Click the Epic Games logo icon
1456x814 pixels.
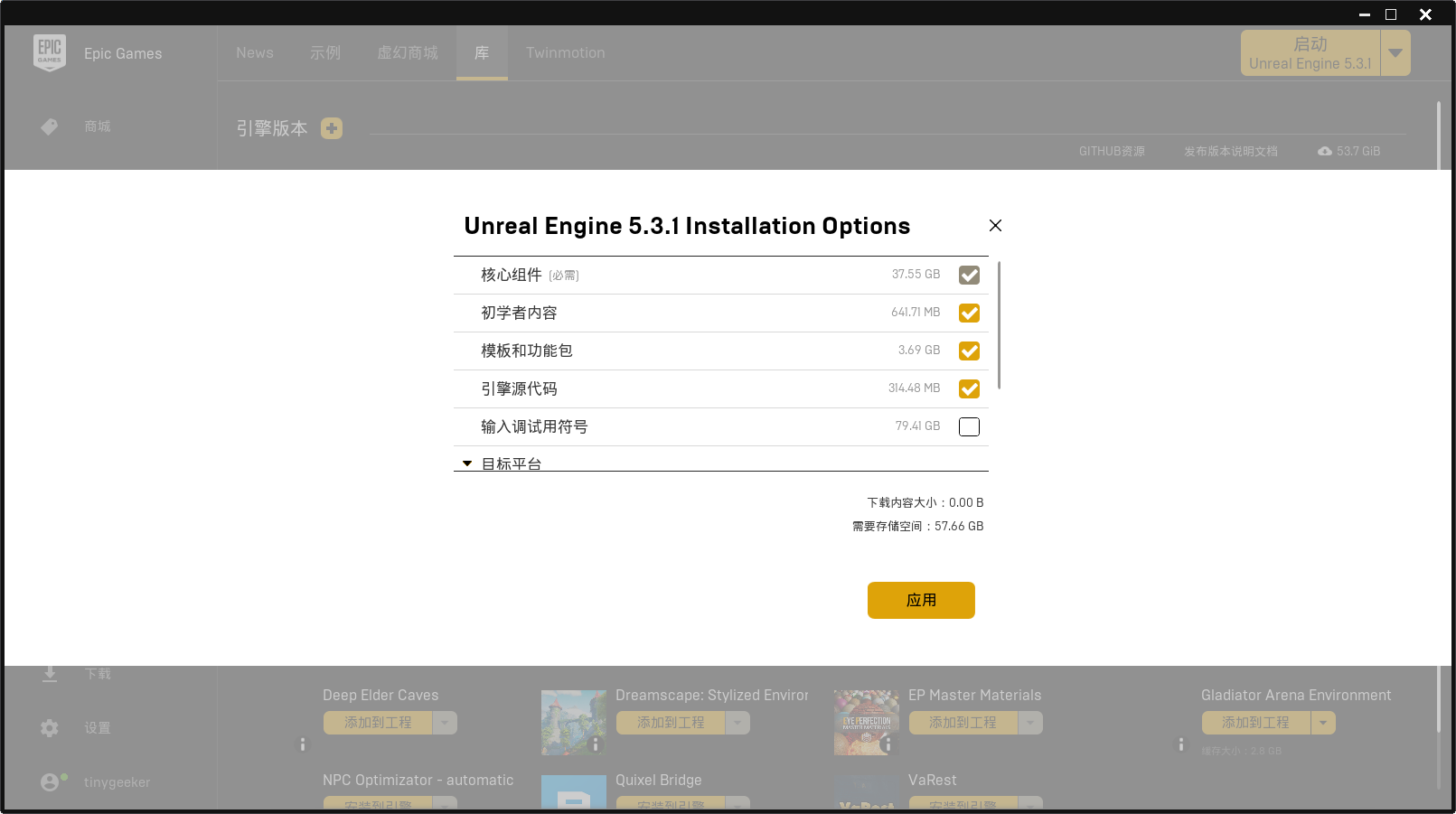point(50,52)
